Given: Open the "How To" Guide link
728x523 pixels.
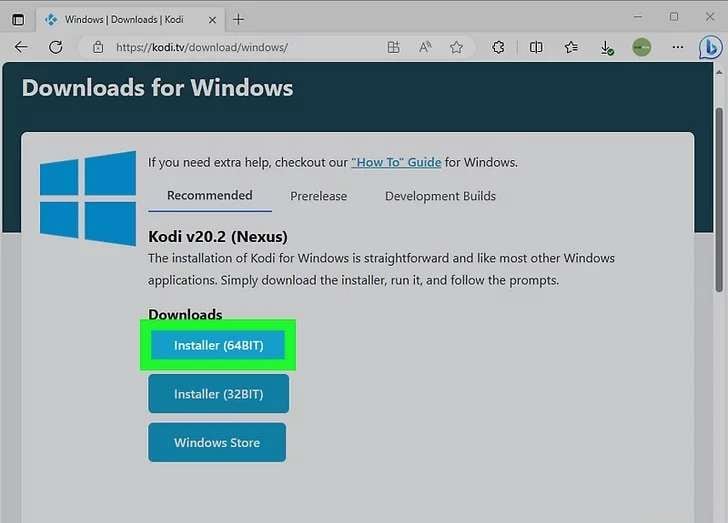Looking at the screenshot, I should tap(396, 163).
